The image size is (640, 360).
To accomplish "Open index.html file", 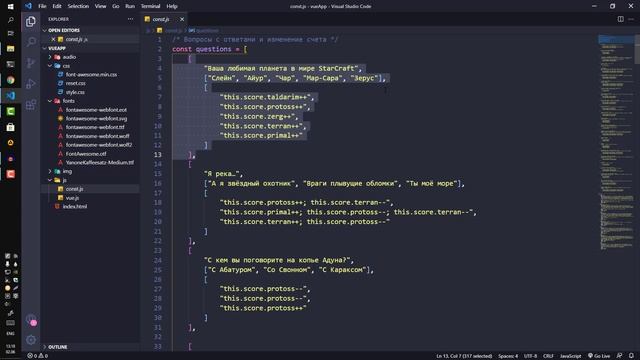I will click(x=75, y=207).
